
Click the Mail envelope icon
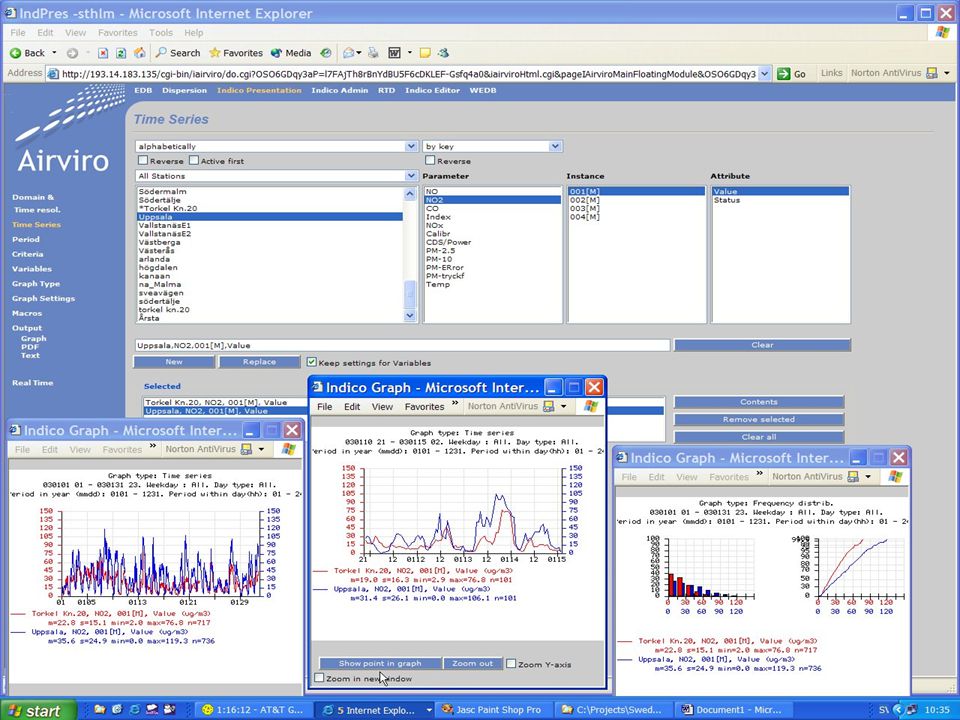click(x=348, y=53)
